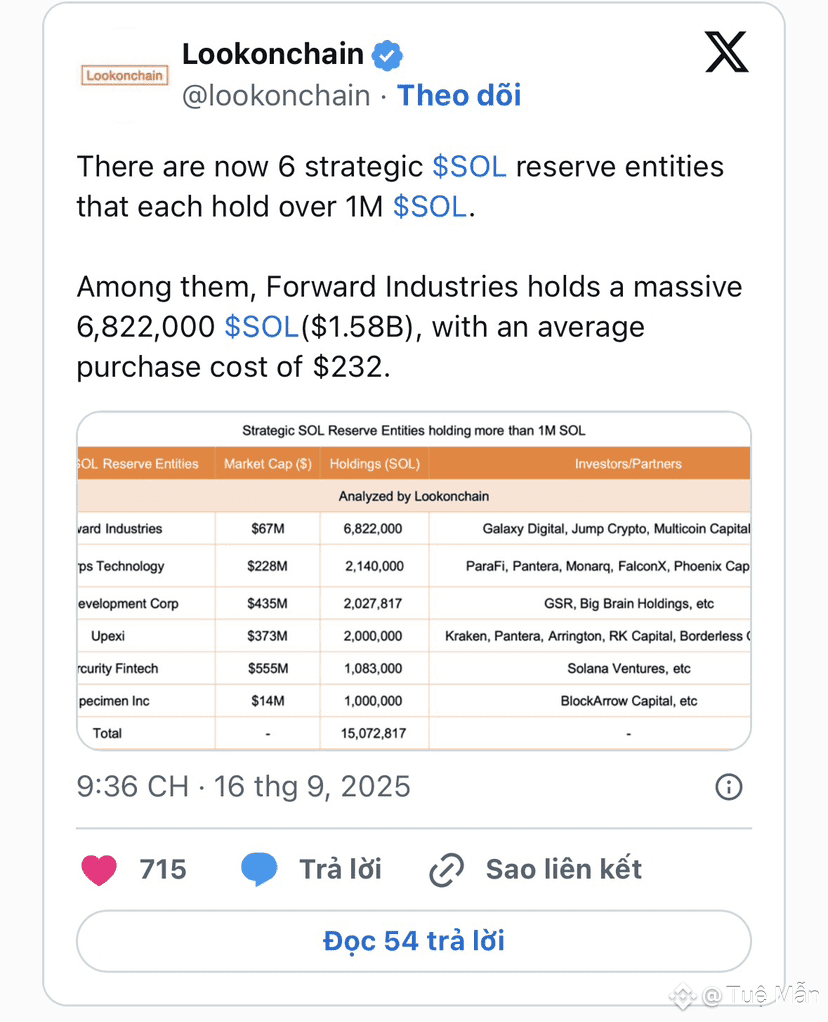
Task: Open the @lookonchain handle
Action: (276, 96)
